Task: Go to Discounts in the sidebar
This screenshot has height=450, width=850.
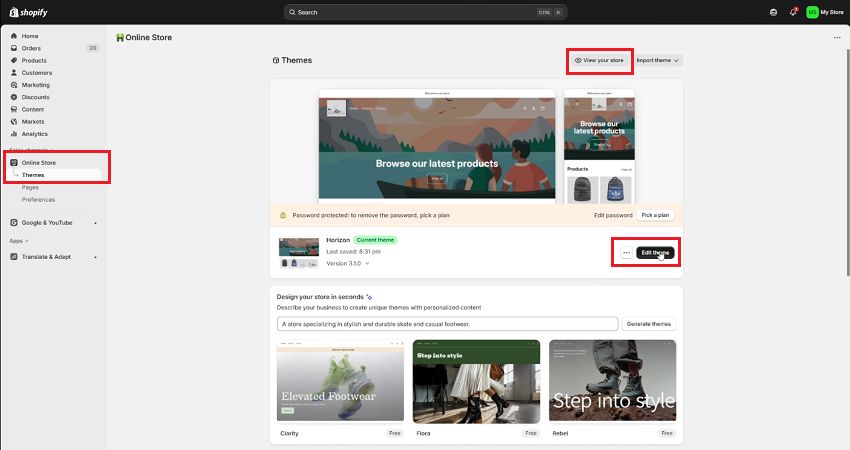Action: point(35,97)
